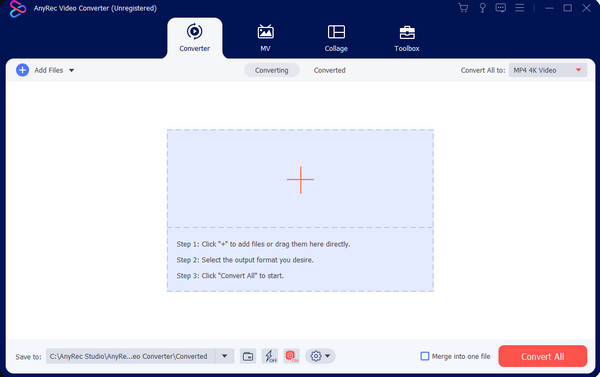Click the blue Add Files plus icon
Image resolution: width=600 pixels, height=377 pixels.
[x=23, y=70]
